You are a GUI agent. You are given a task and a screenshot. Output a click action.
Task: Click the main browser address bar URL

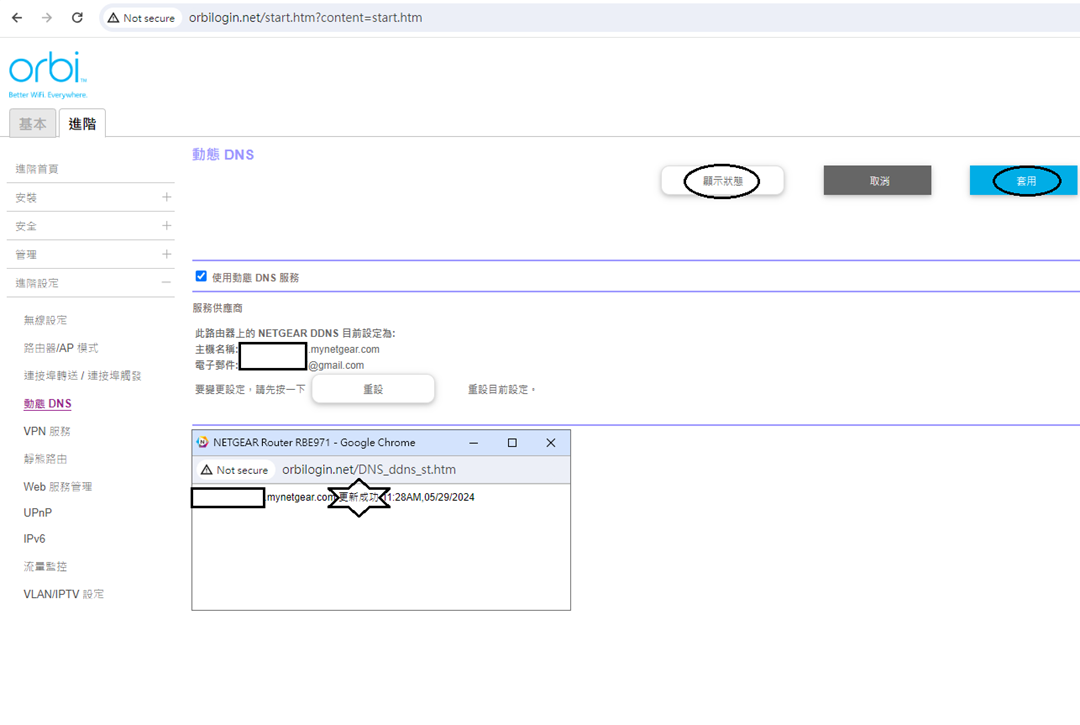305,18
